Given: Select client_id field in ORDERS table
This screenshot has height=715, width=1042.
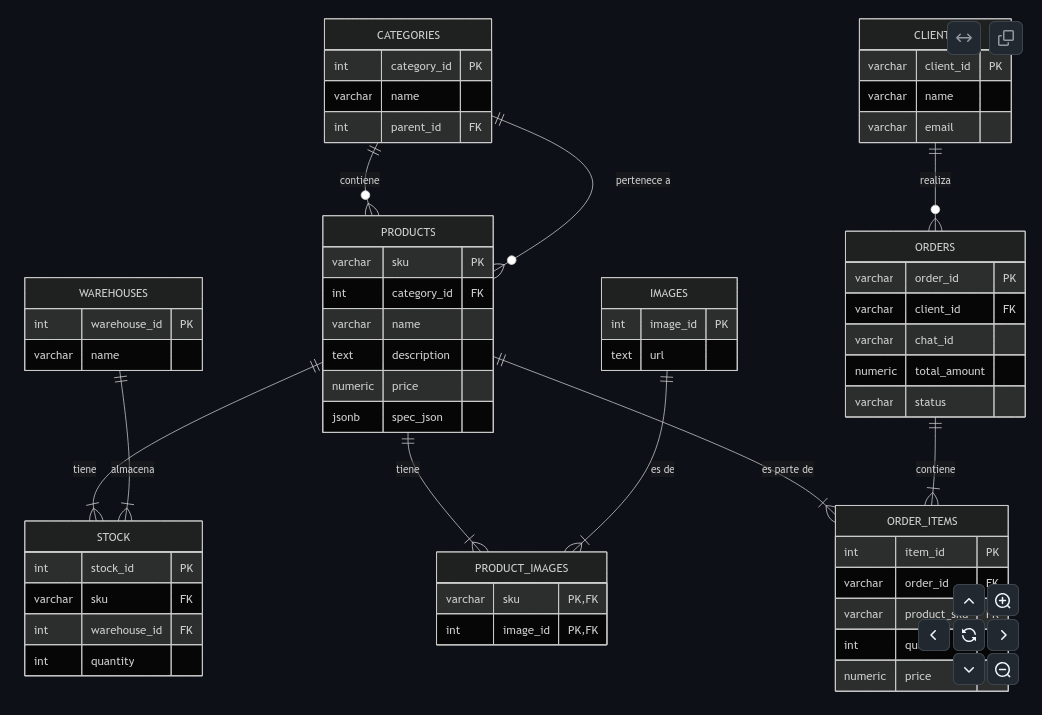Looking at the screenshot, I should click(935, 309).
